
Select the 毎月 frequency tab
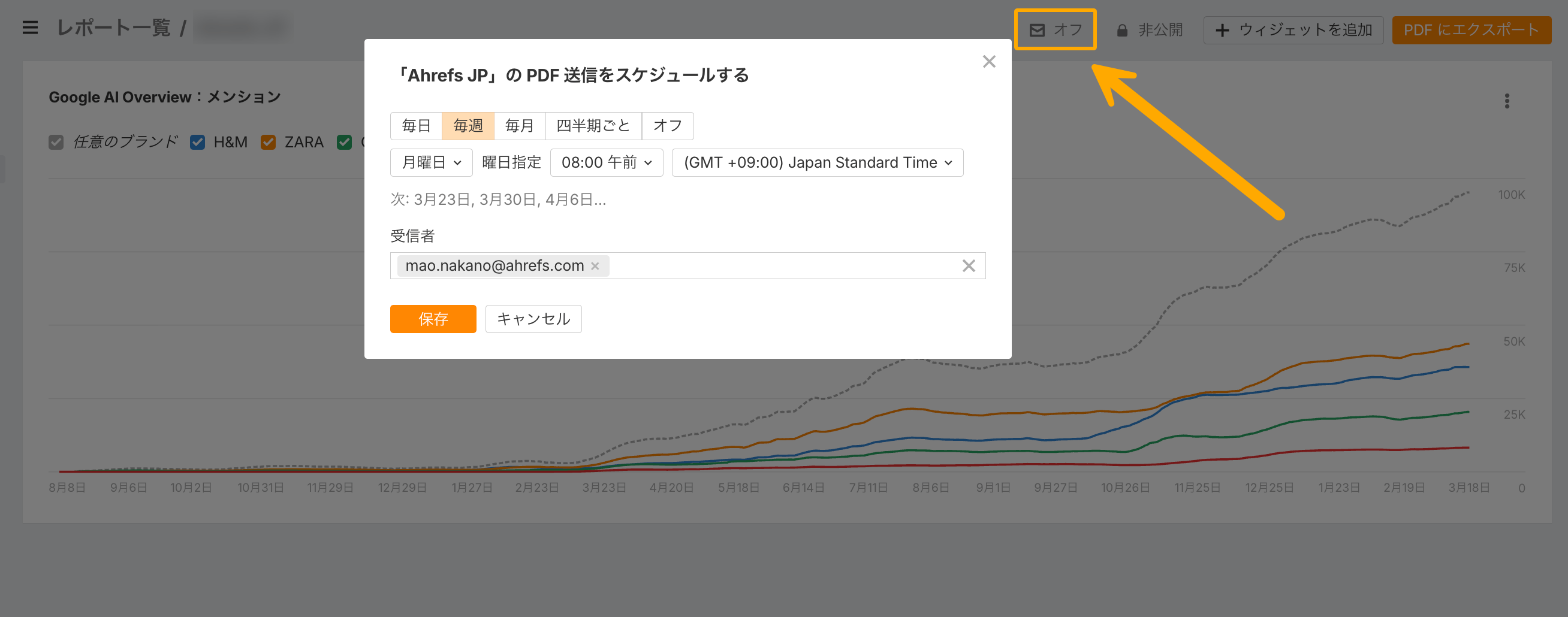(x=520, y=126)
